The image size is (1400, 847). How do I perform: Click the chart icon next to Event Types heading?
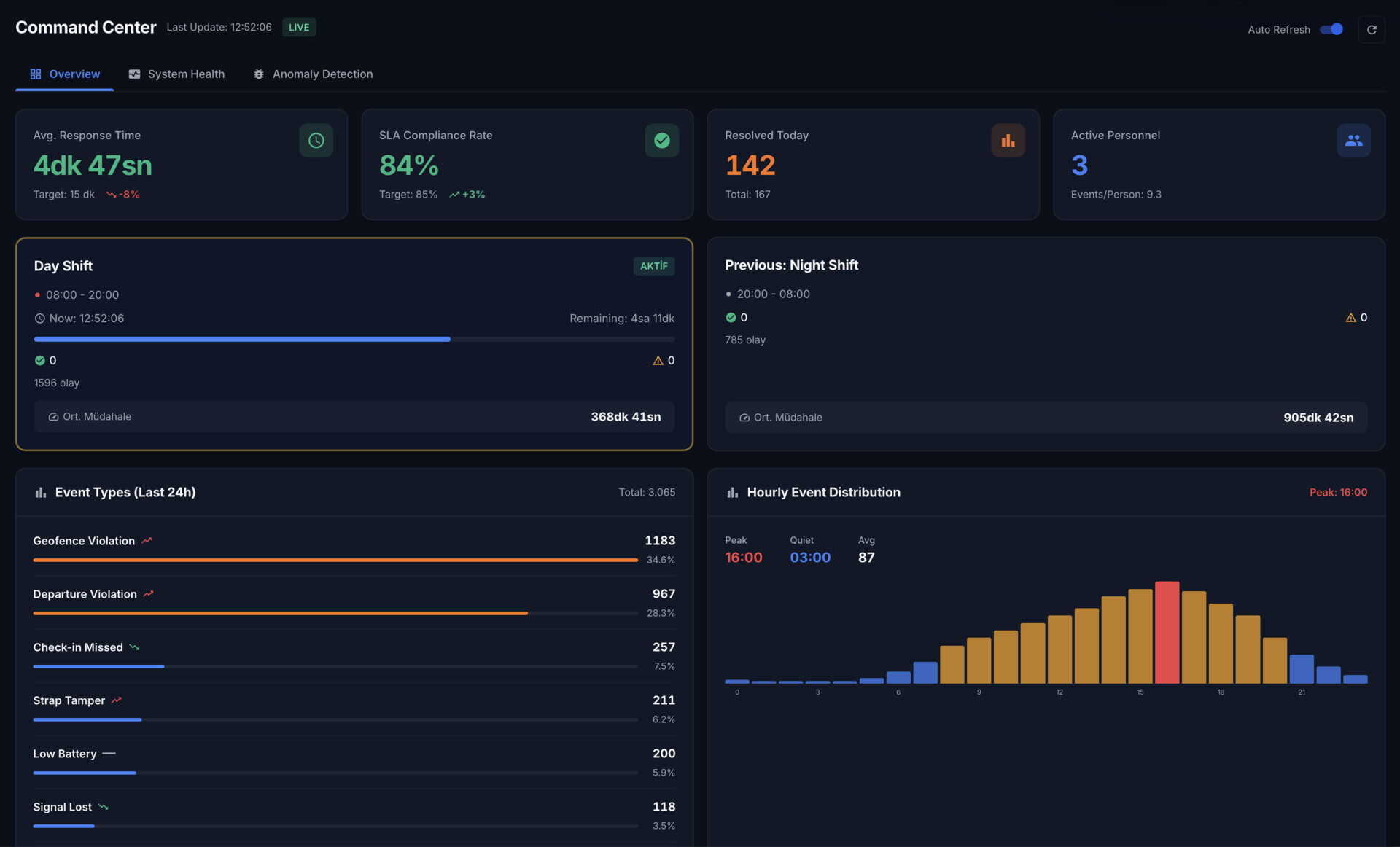click(x=41, y=492)
